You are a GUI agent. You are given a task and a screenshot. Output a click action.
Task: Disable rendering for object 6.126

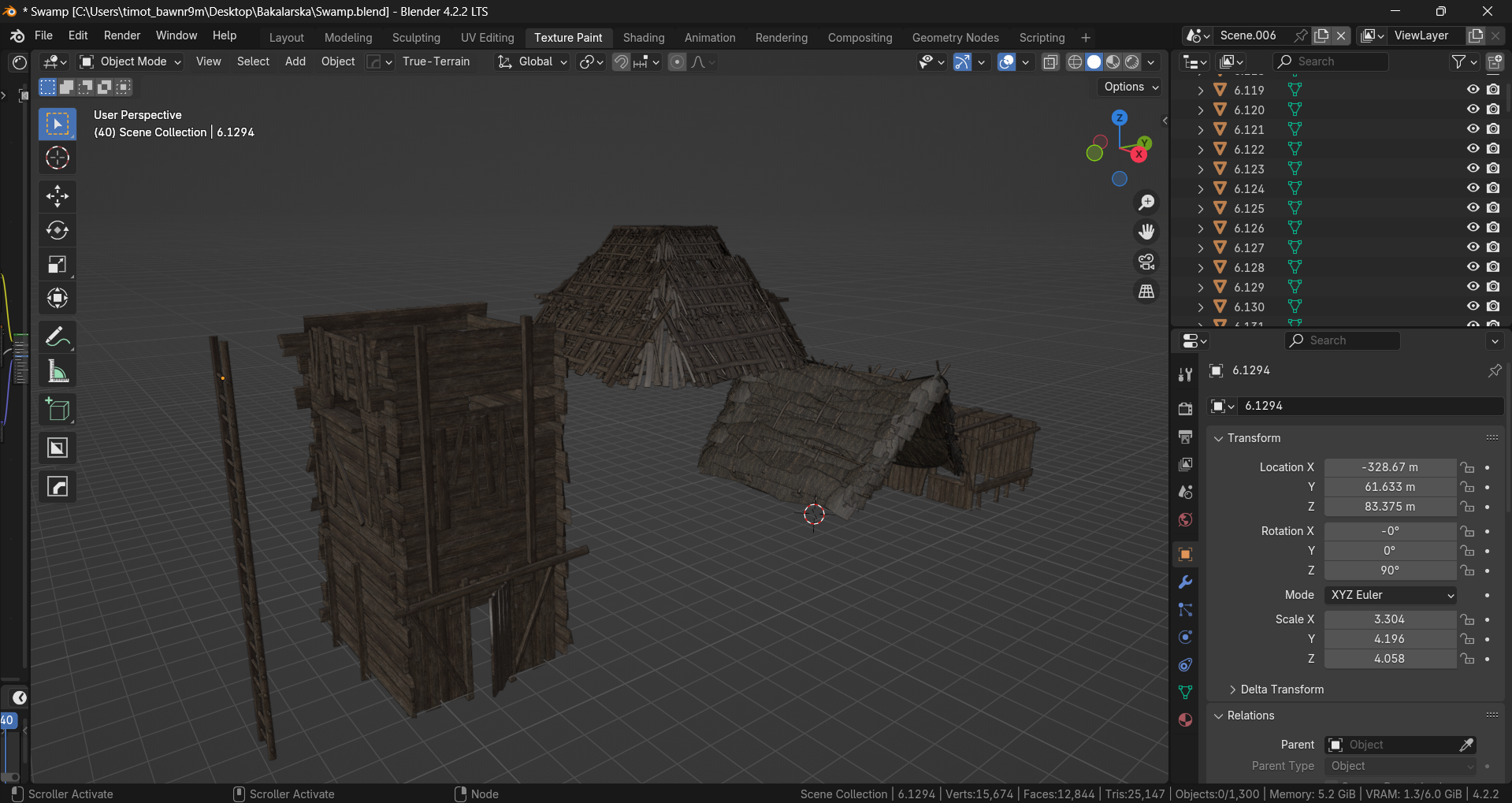pos(1493,228)
